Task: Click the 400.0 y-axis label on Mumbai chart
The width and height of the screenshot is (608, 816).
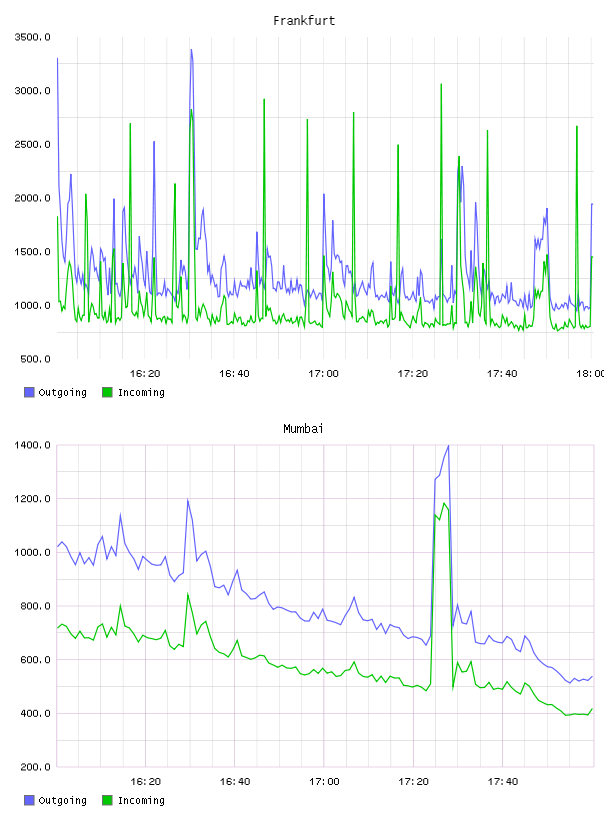Action: [x=35, y=713]
